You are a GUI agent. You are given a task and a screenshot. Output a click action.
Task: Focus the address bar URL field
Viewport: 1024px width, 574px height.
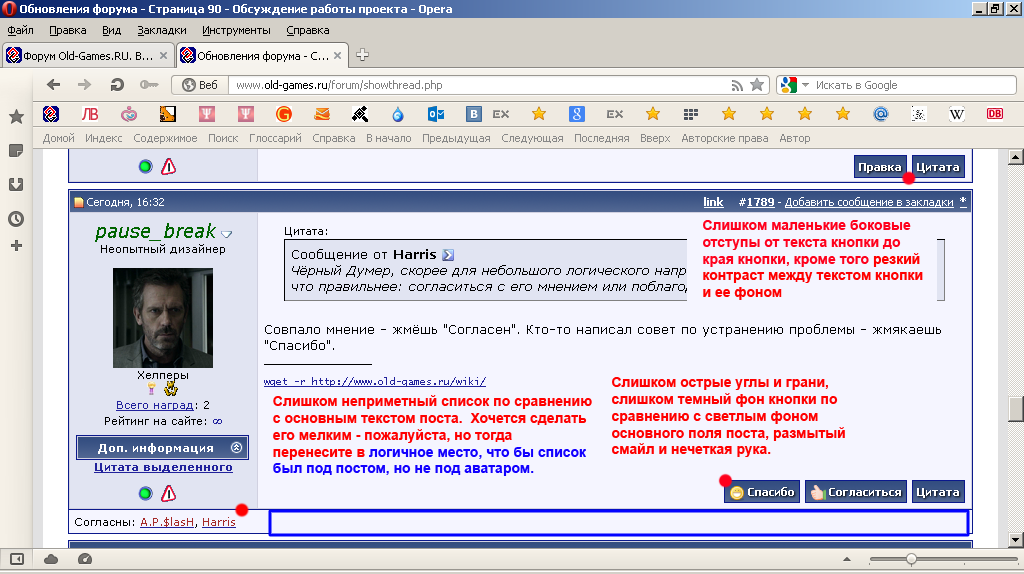480,85
